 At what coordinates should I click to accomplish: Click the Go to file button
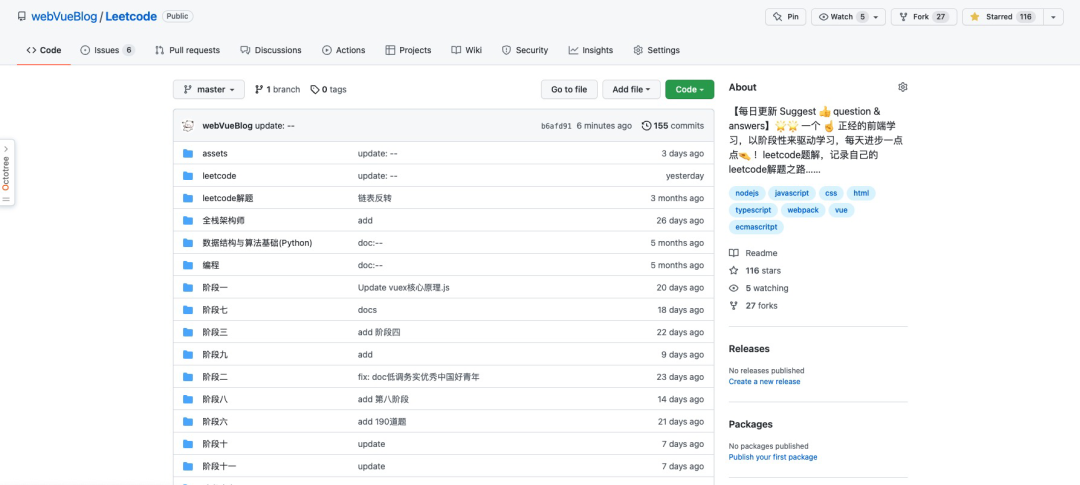tap(569, 90)
